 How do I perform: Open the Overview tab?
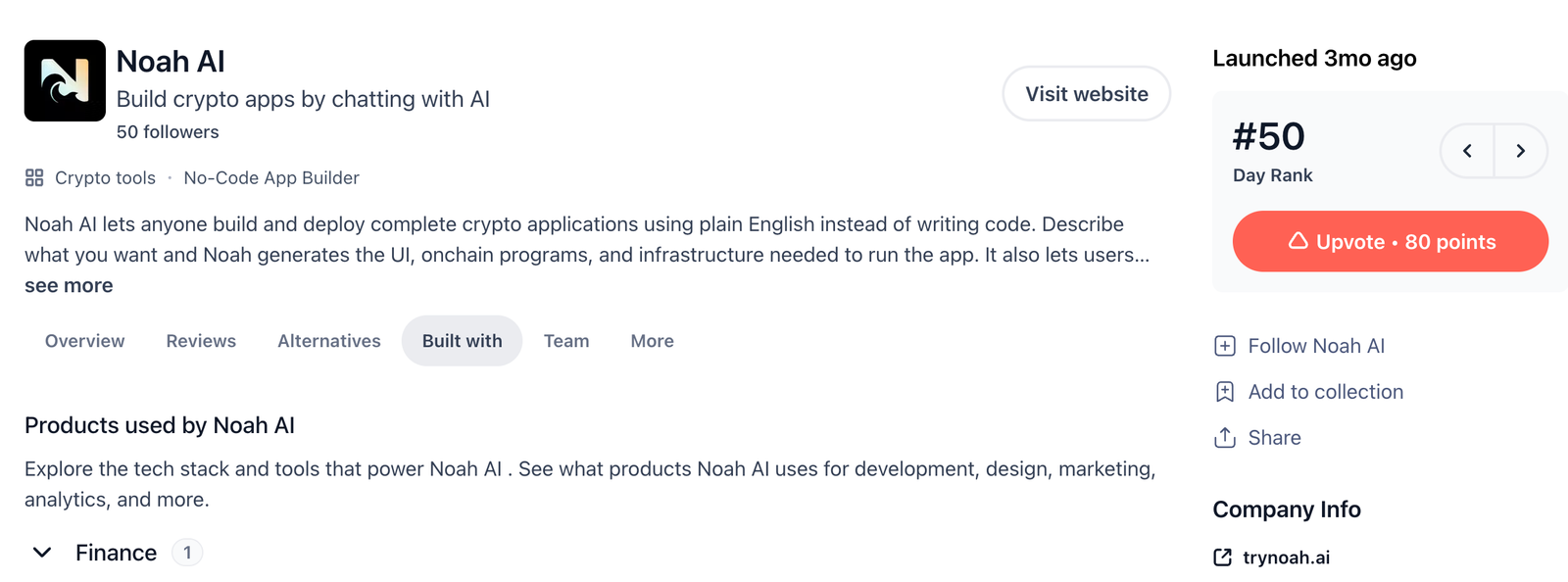coord(85,341)
